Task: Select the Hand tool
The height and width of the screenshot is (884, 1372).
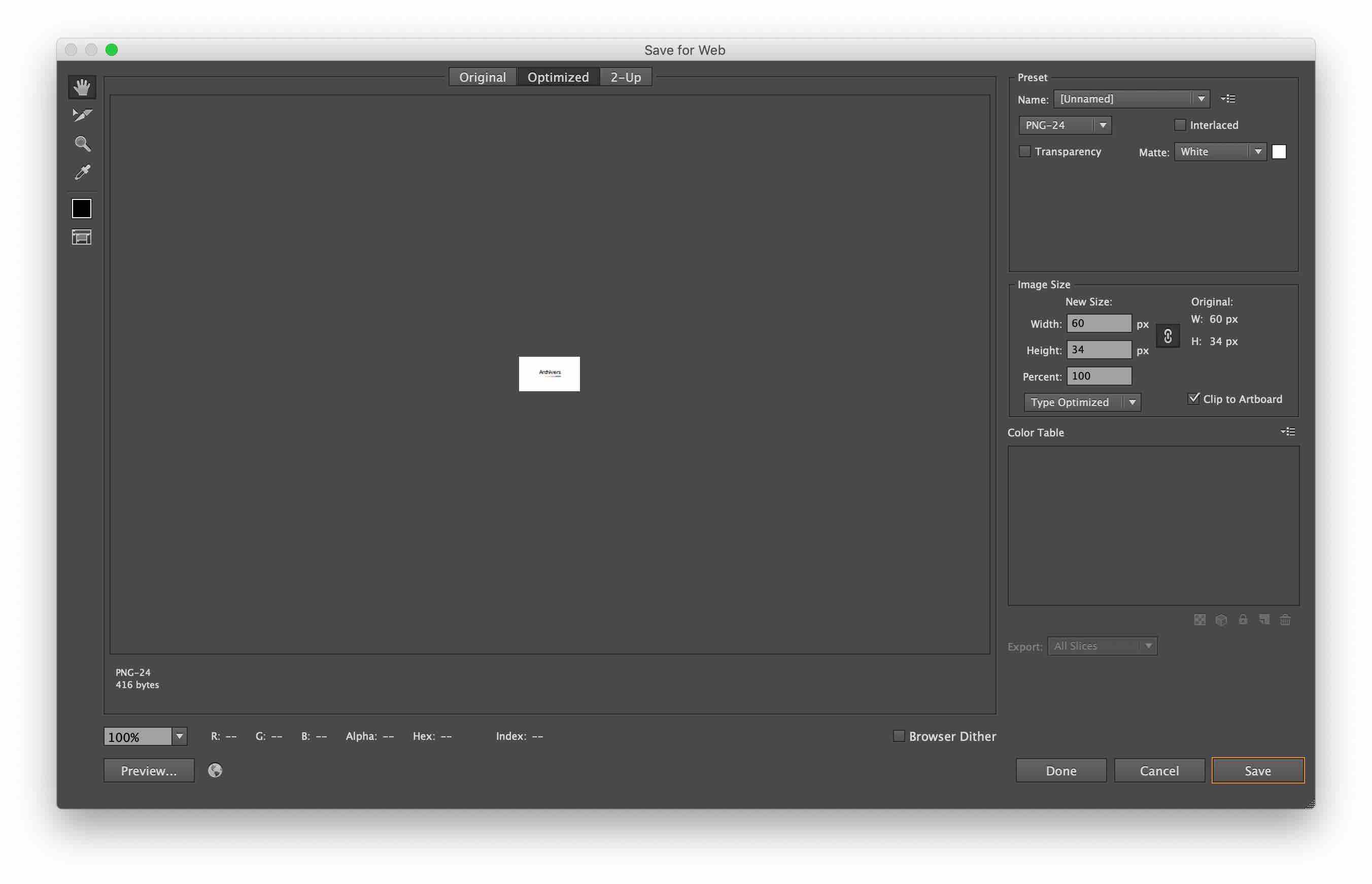Action: coord(82,87)
